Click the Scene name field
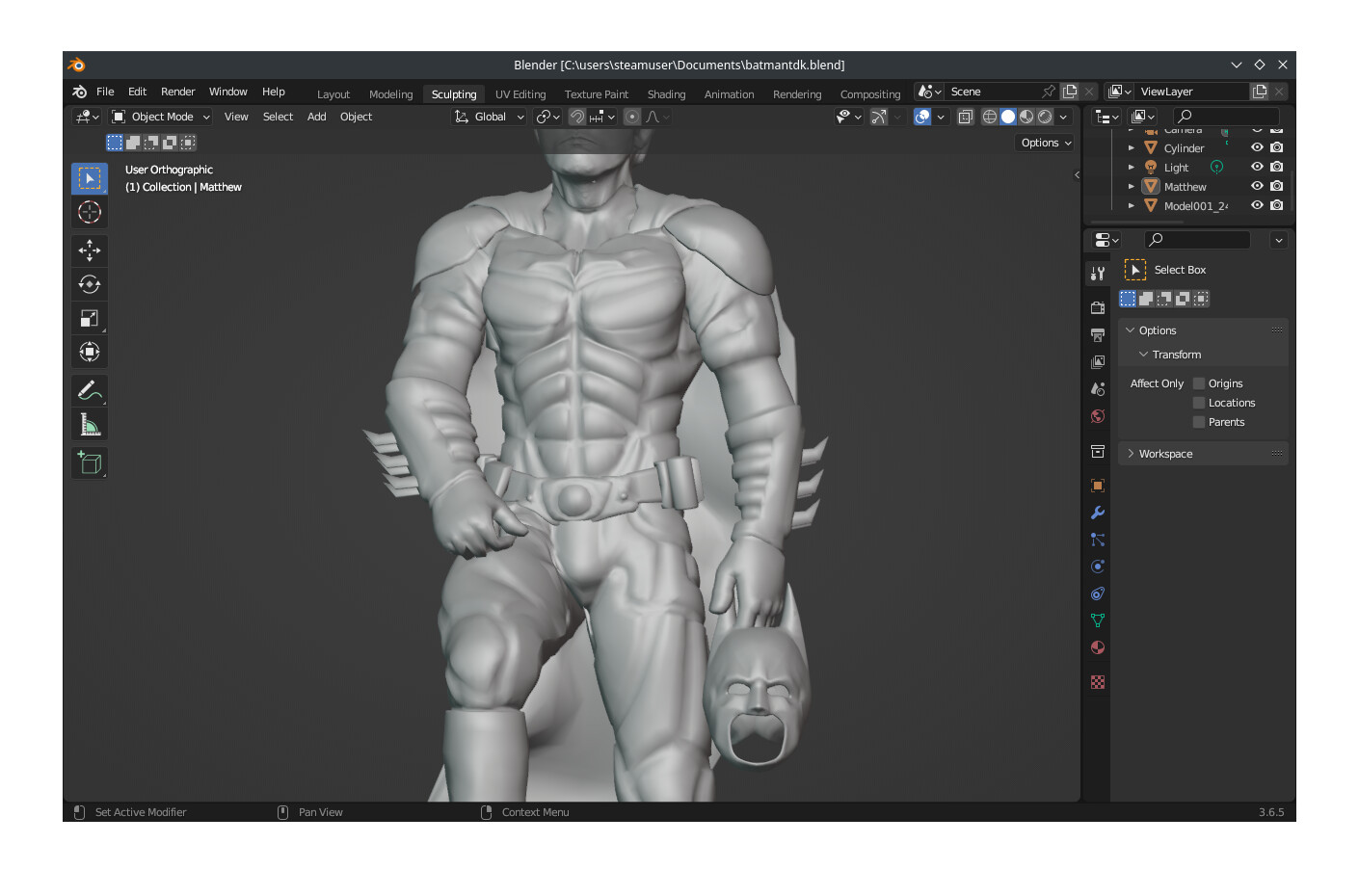 coord(993,92)
